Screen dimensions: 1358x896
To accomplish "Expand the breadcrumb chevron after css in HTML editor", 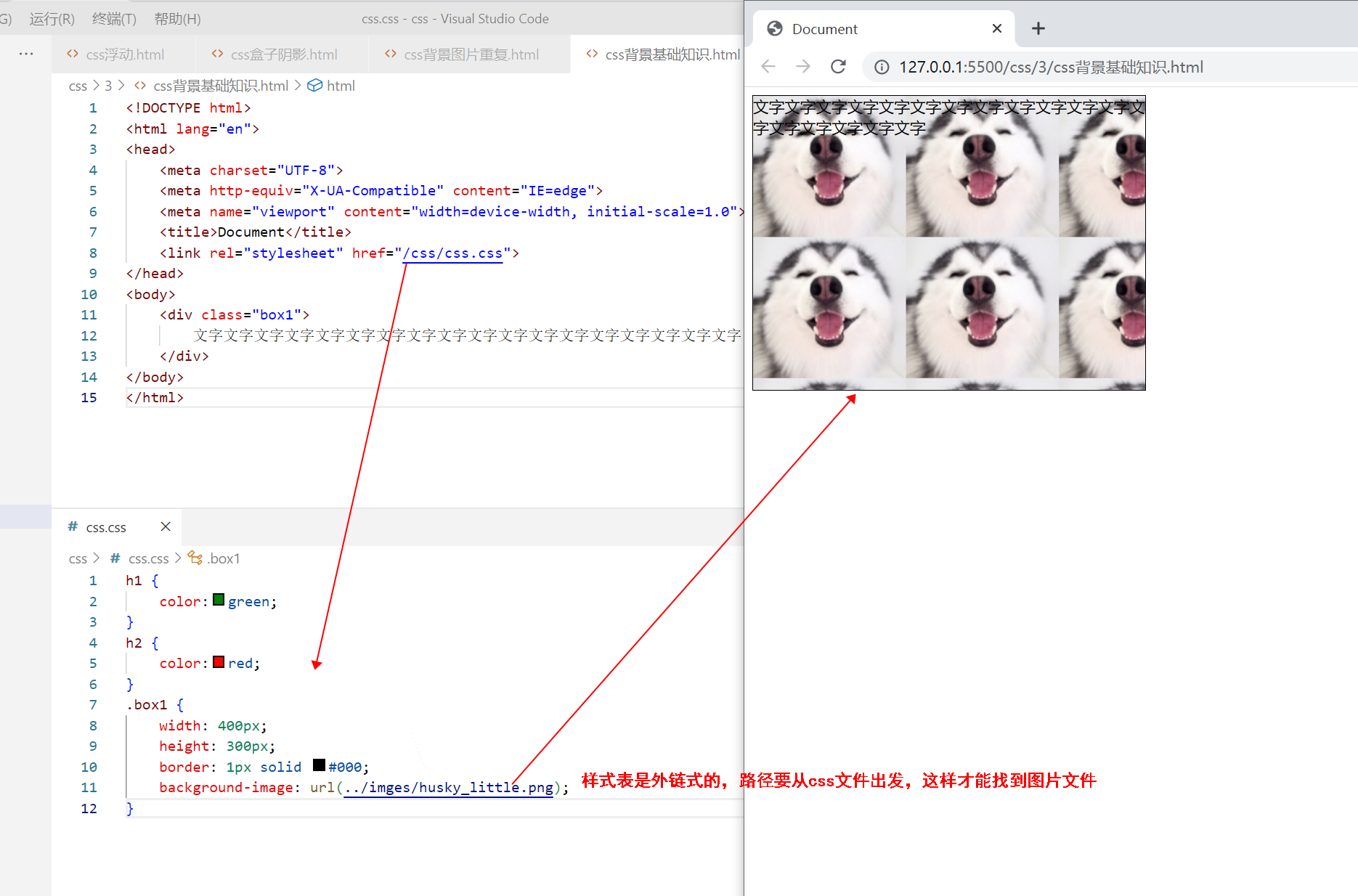I will pyautogui.click(x=96, y=86).
